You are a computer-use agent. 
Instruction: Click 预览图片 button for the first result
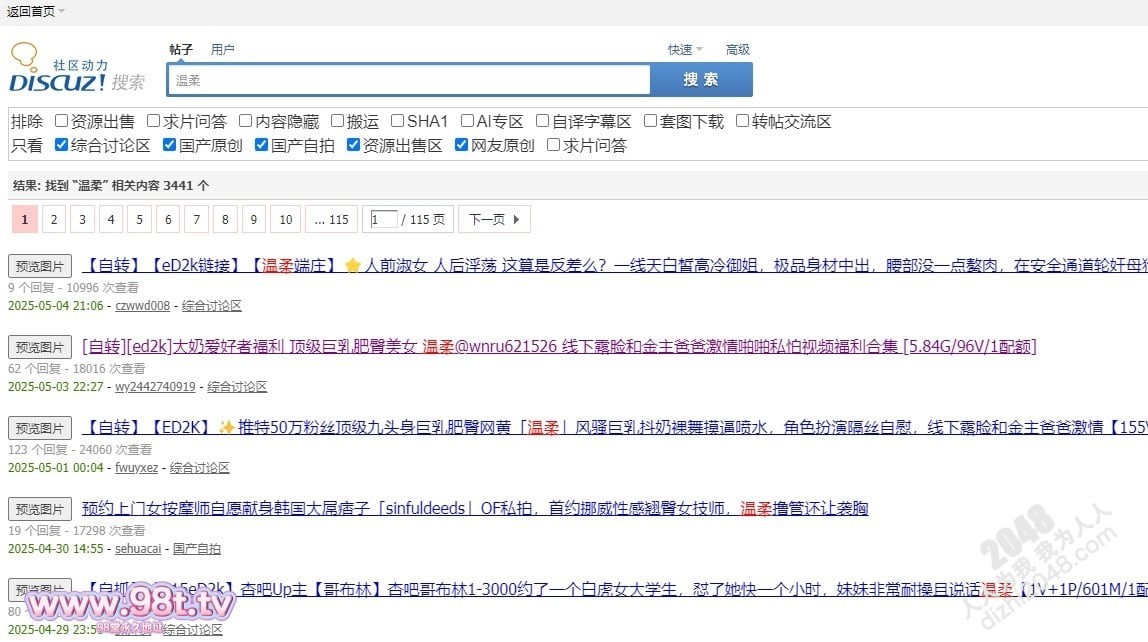point(40,266)
